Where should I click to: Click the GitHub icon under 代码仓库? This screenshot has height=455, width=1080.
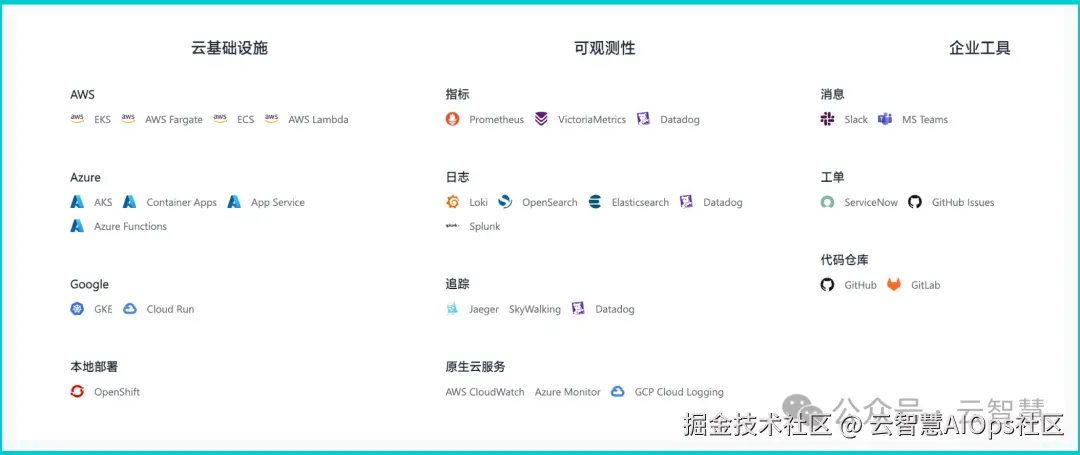click(827, 284)
